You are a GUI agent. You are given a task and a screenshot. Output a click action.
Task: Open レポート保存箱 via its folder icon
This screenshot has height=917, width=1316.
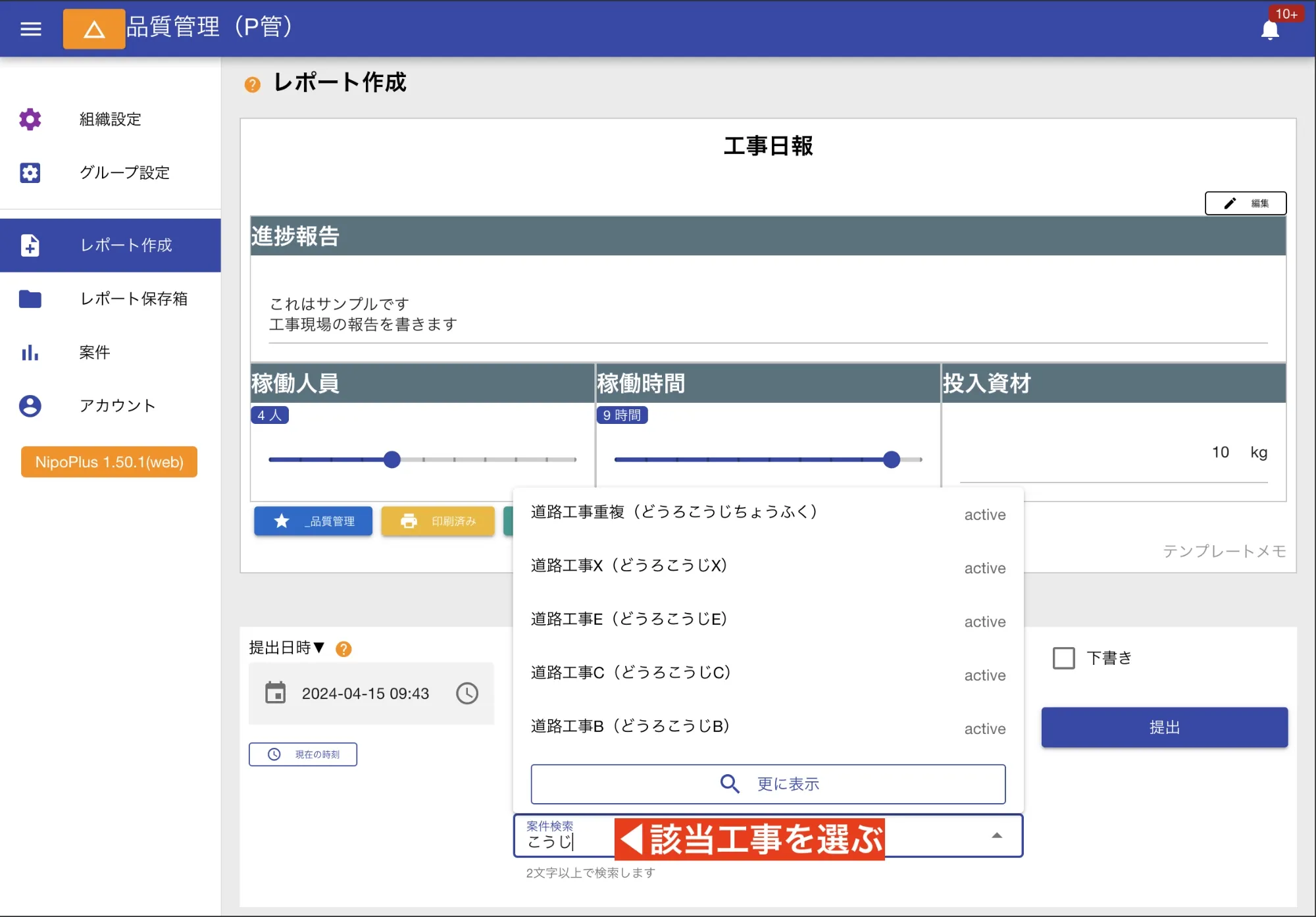pyautogui.click(x=30, y=300)
